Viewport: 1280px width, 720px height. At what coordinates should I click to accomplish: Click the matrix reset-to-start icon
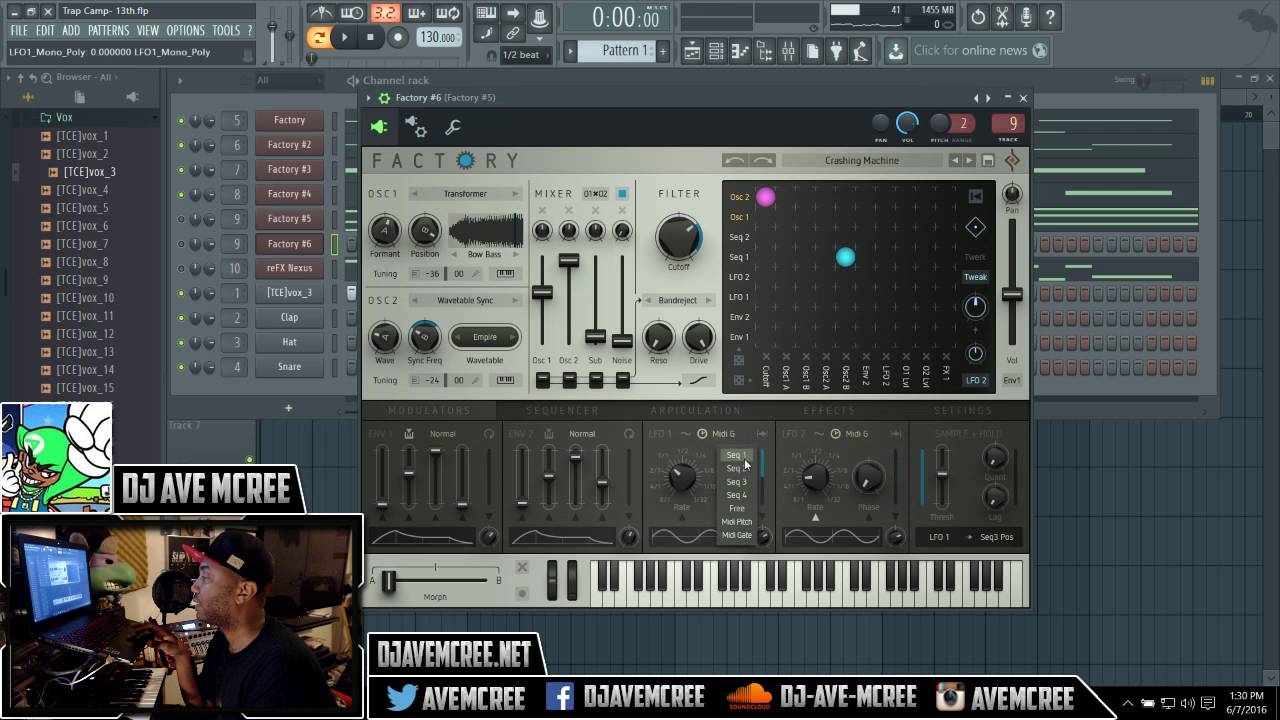point(975,197)
